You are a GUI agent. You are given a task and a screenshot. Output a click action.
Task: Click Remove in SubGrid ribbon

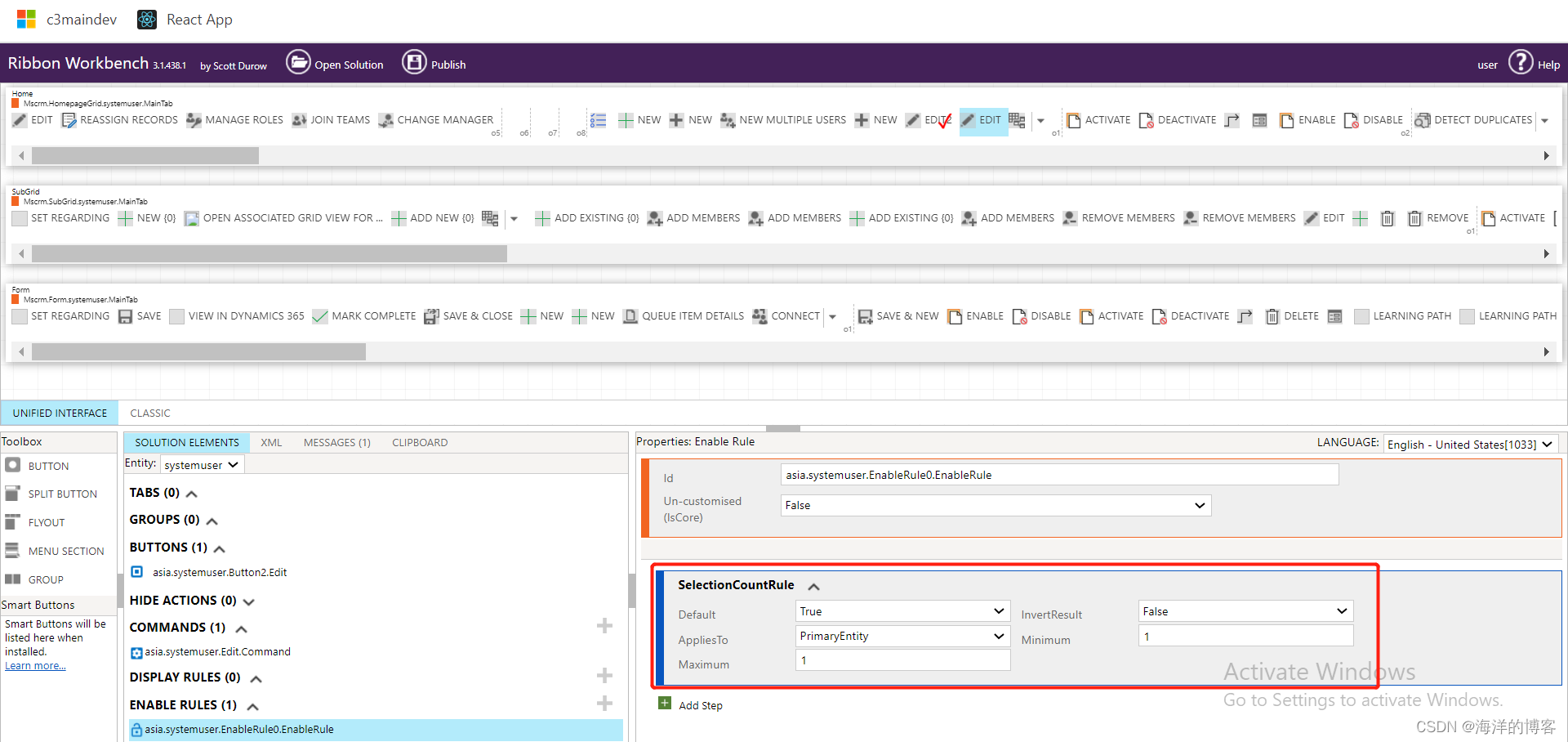[x=1438, y=218]
